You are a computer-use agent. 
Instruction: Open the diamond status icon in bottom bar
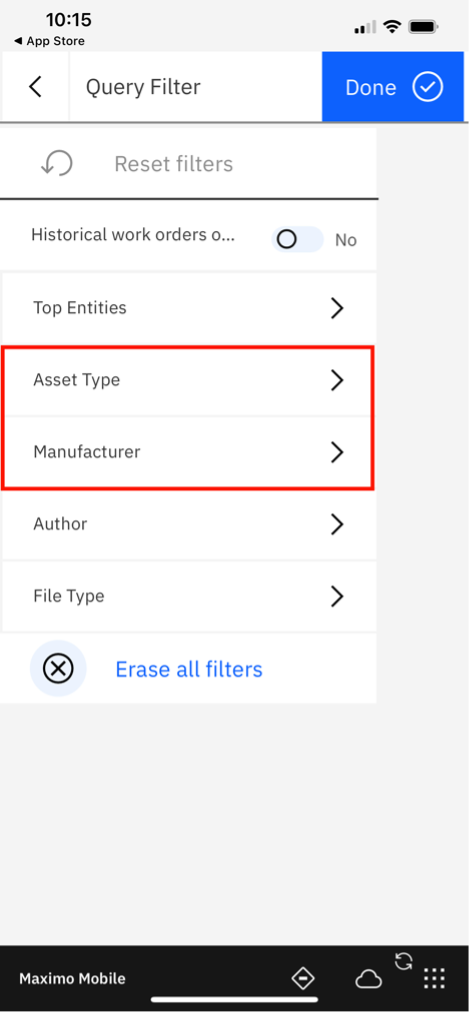click(303, 978)
